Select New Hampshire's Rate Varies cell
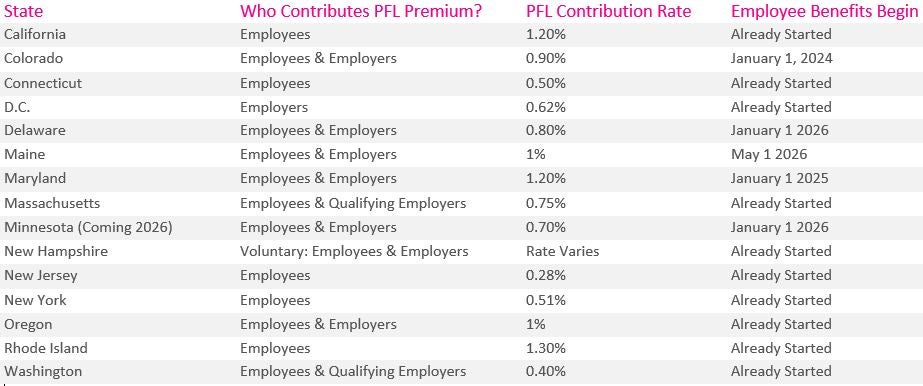923x386 pixels. pyautogui.click(x=563, y=251)
